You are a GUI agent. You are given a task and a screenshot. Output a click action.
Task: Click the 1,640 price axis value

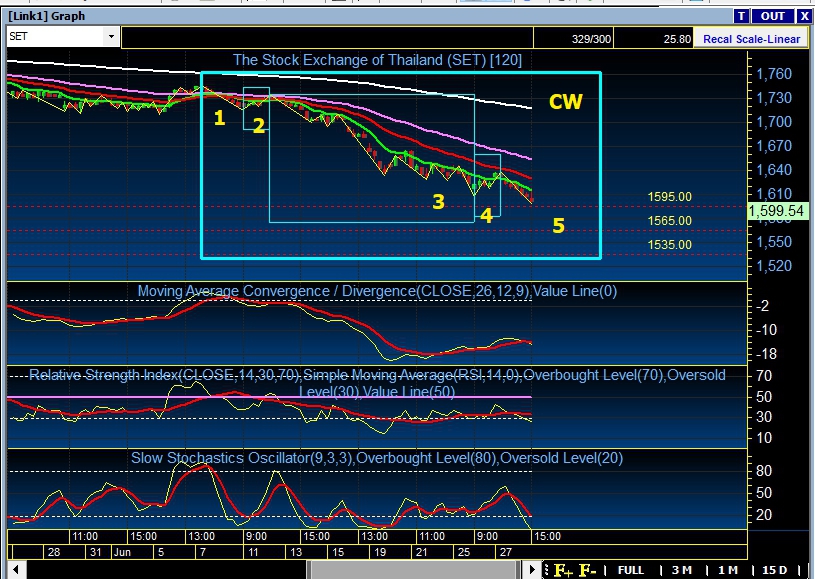click(774, 170)
